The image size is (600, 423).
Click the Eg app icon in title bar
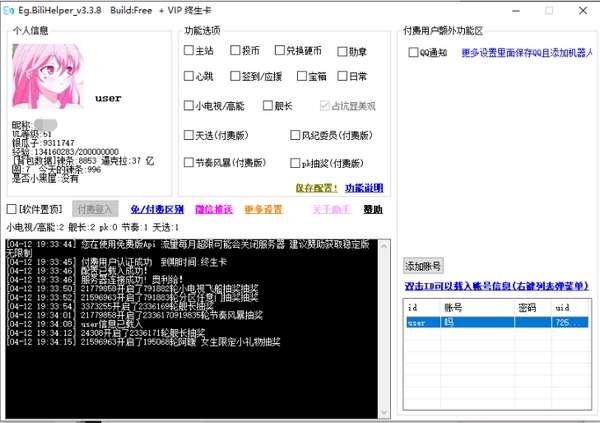coord(8,10)
